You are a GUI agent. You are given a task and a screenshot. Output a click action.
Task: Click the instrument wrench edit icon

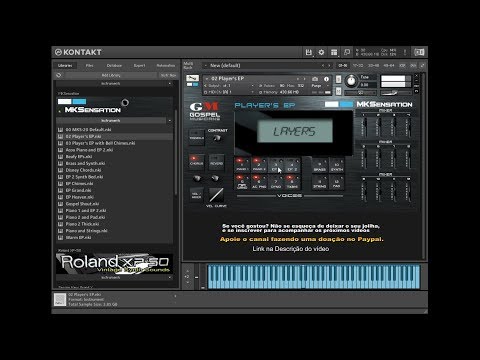click(x=192, y=78)
